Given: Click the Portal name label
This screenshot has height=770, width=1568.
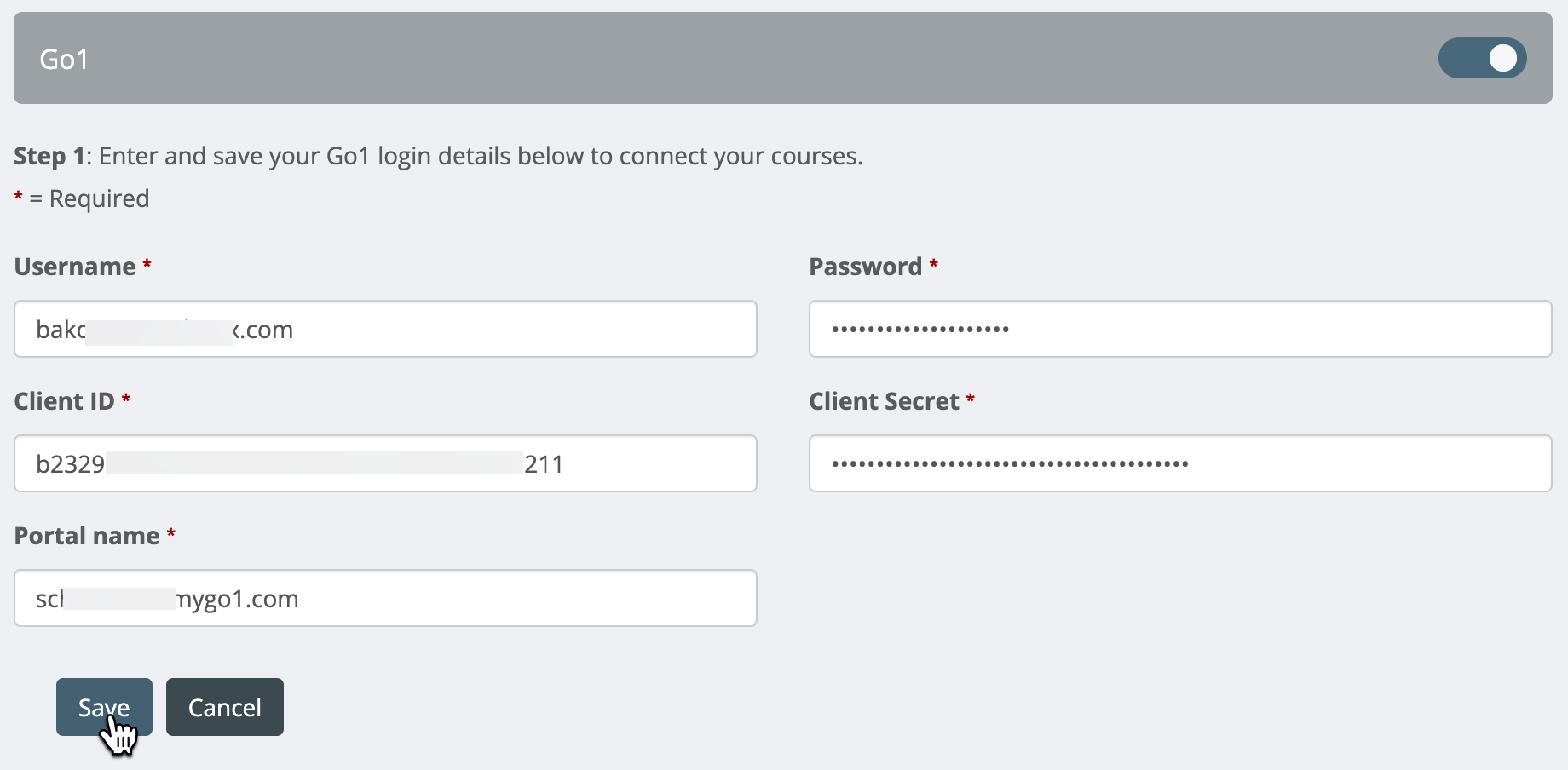Looking at the screenshot, I should 87,536.
